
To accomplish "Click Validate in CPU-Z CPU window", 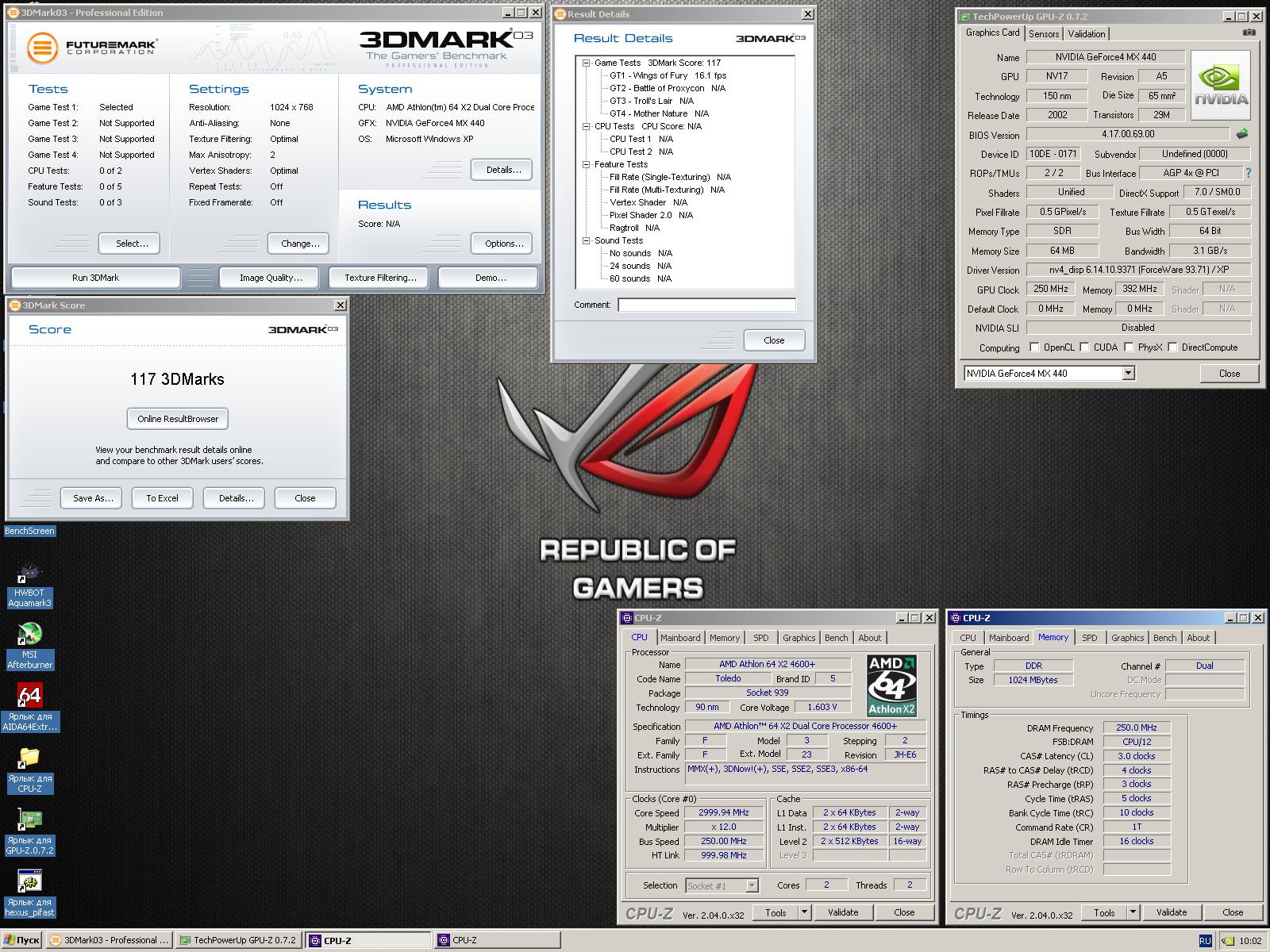I will [843, 912].
